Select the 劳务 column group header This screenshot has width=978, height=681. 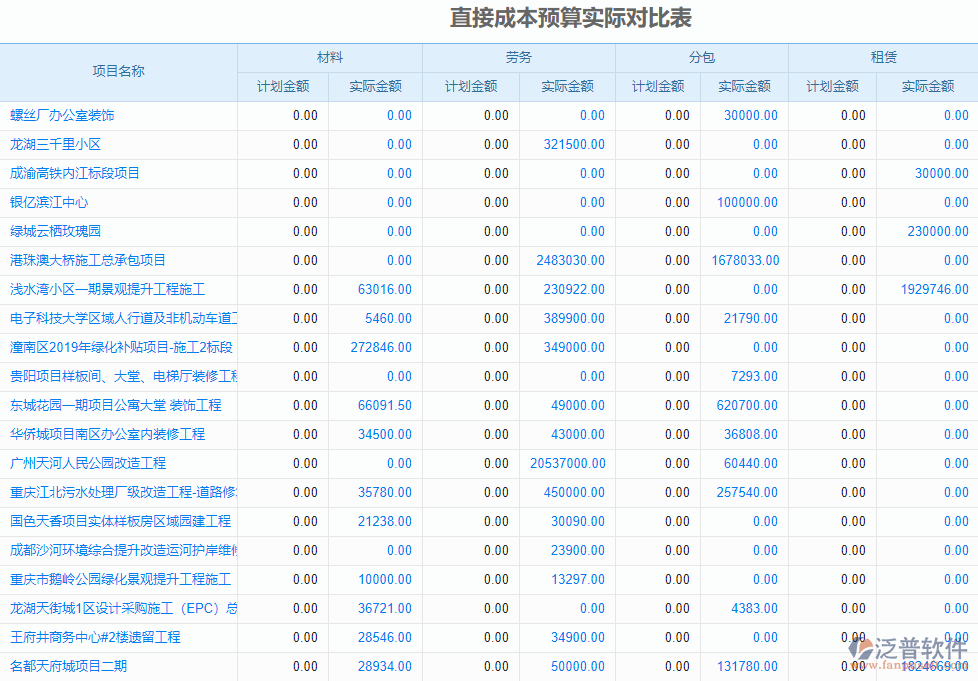[519, 57]
